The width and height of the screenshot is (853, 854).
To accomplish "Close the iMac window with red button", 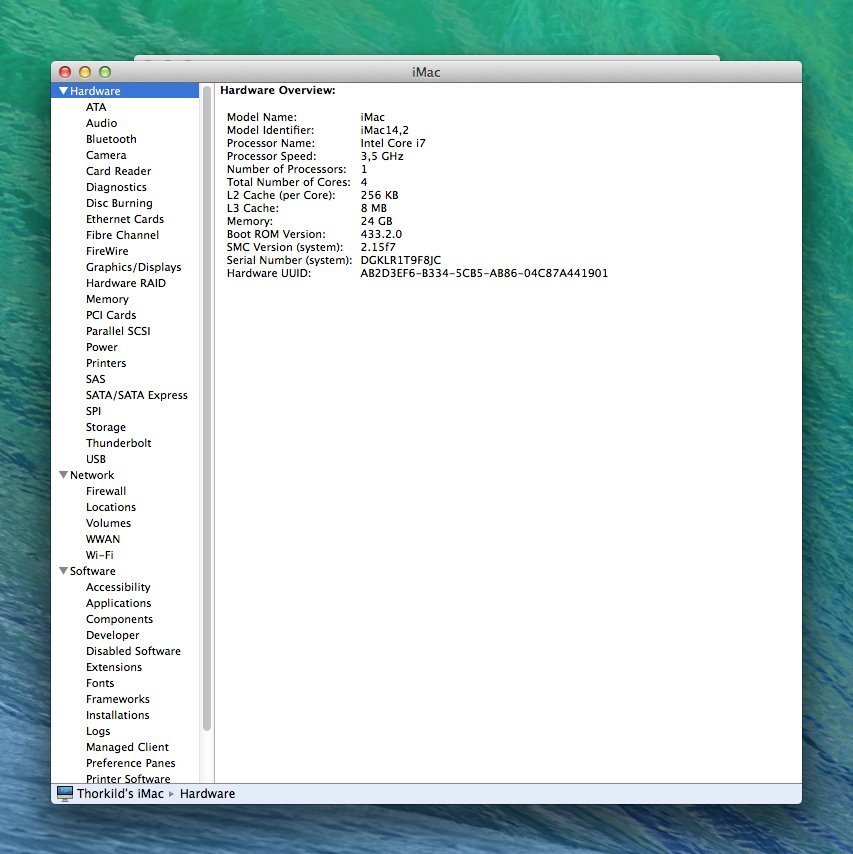I will (65, 72).
